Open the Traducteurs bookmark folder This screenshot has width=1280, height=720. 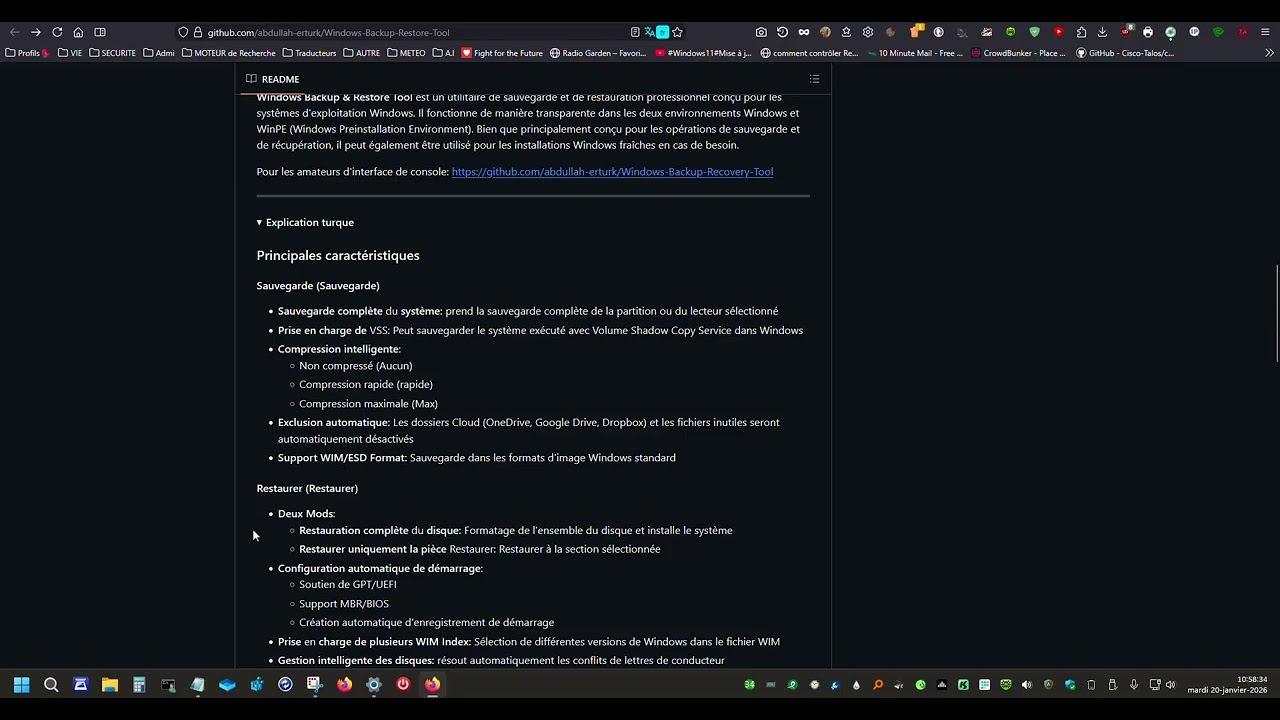(x=310, y=53)
